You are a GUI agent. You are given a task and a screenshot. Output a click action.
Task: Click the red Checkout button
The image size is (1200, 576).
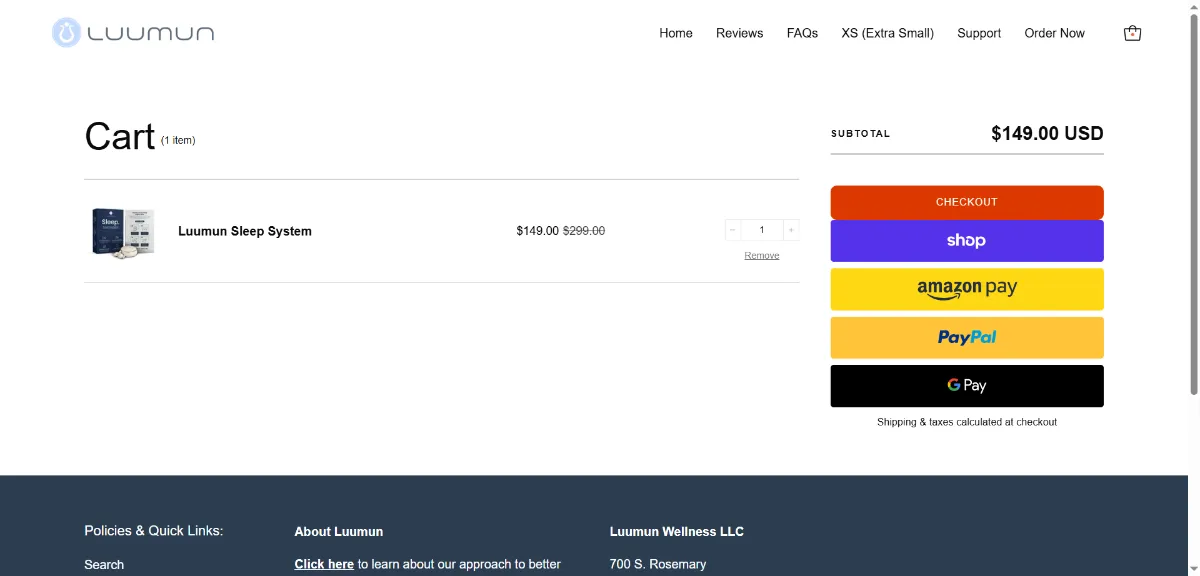tap(967, 202)
